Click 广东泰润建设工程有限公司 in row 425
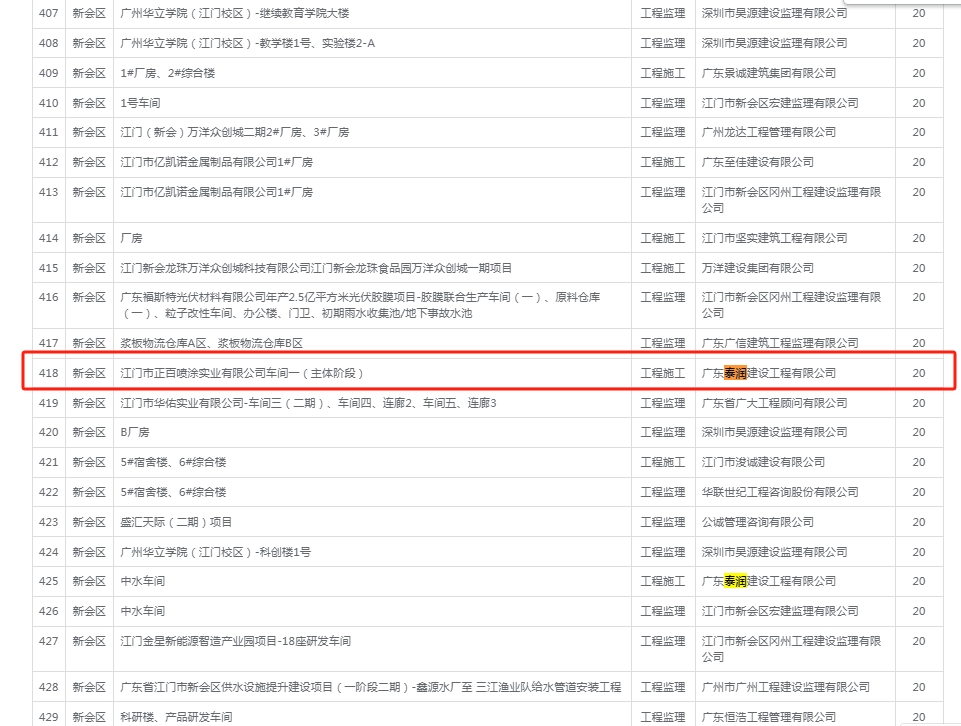961x726 pixels. pyautogui.click(x=769, y=581)
